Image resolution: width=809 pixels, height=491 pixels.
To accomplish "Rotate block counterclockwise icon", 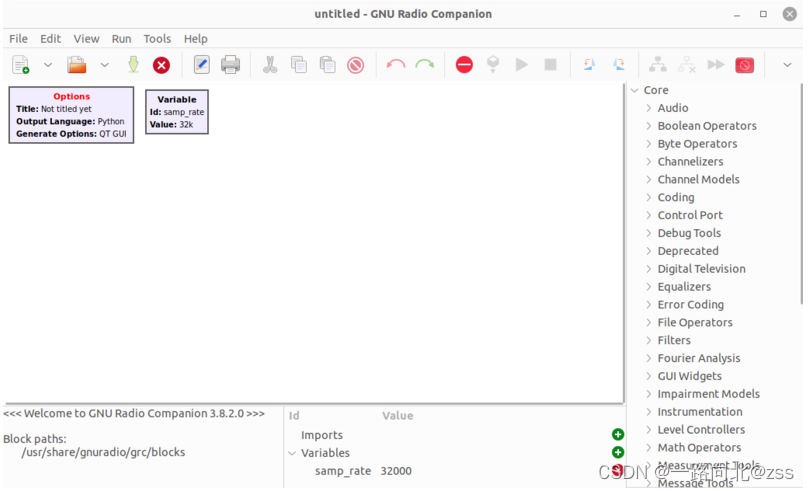I will (x=590, y=64).
